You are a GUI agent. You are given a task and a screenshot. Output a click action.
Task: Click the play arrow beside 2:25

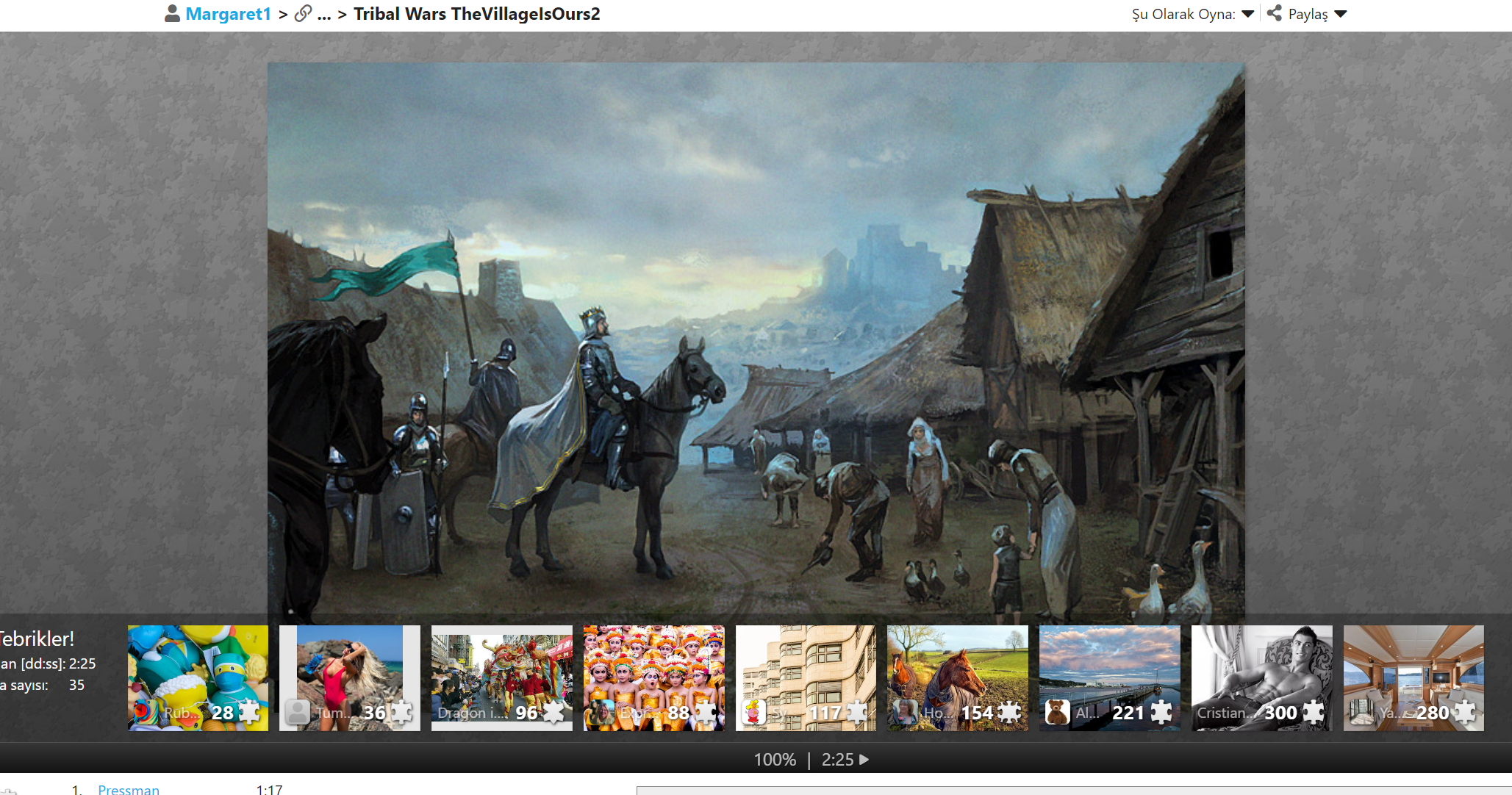pyautogui.click(x=864, y=760)
